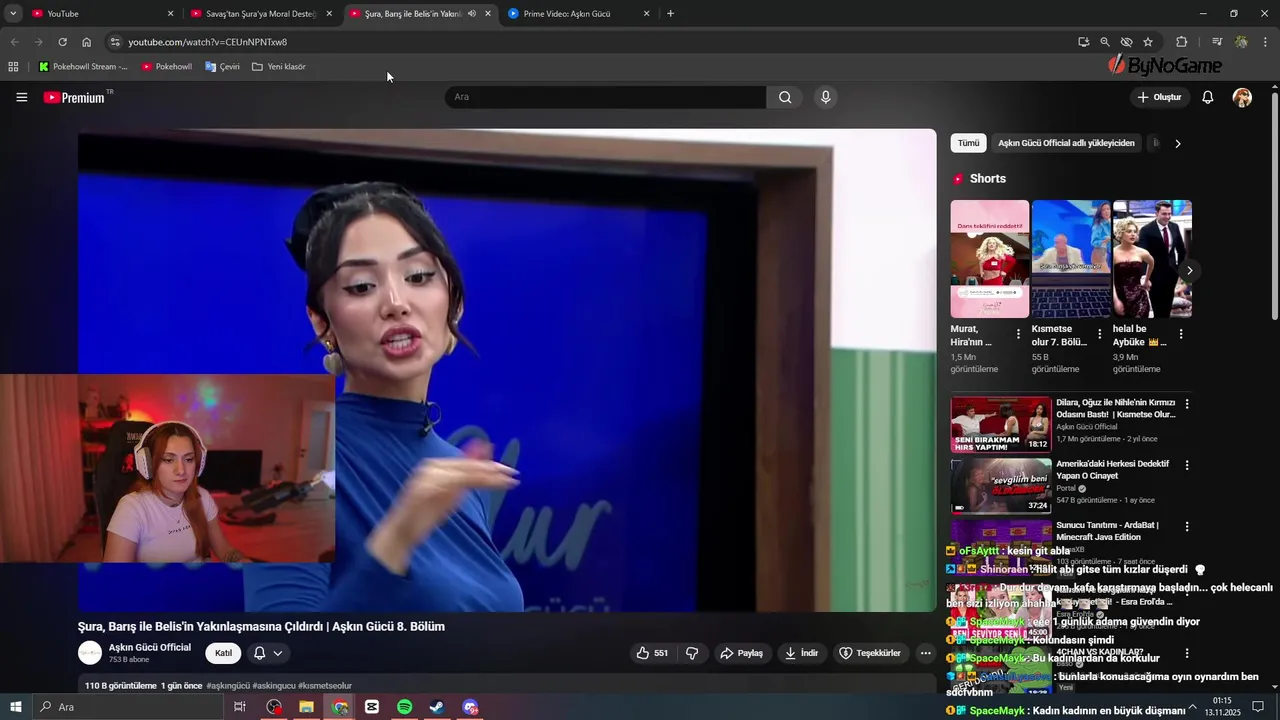Open the subscription notification bell dropdown
Viewport: 1280px width, 720px height.
(268, 653)
